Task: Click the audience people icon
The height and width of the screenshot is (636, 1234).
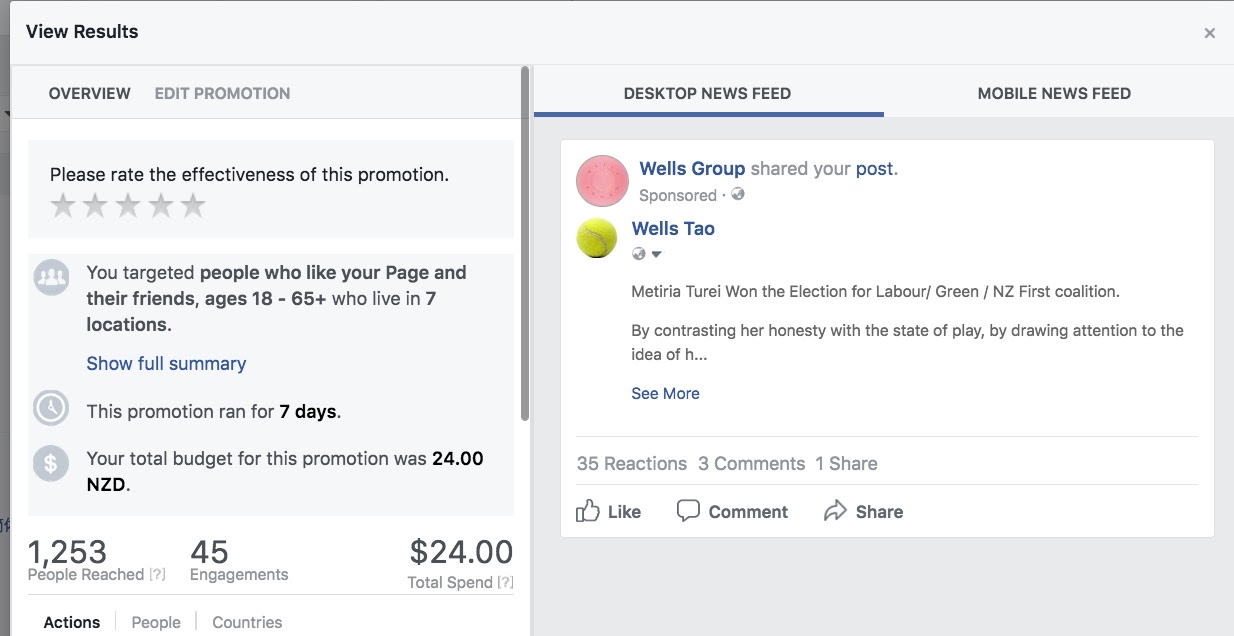Action: pyautogui.click(x=51, y=276)
